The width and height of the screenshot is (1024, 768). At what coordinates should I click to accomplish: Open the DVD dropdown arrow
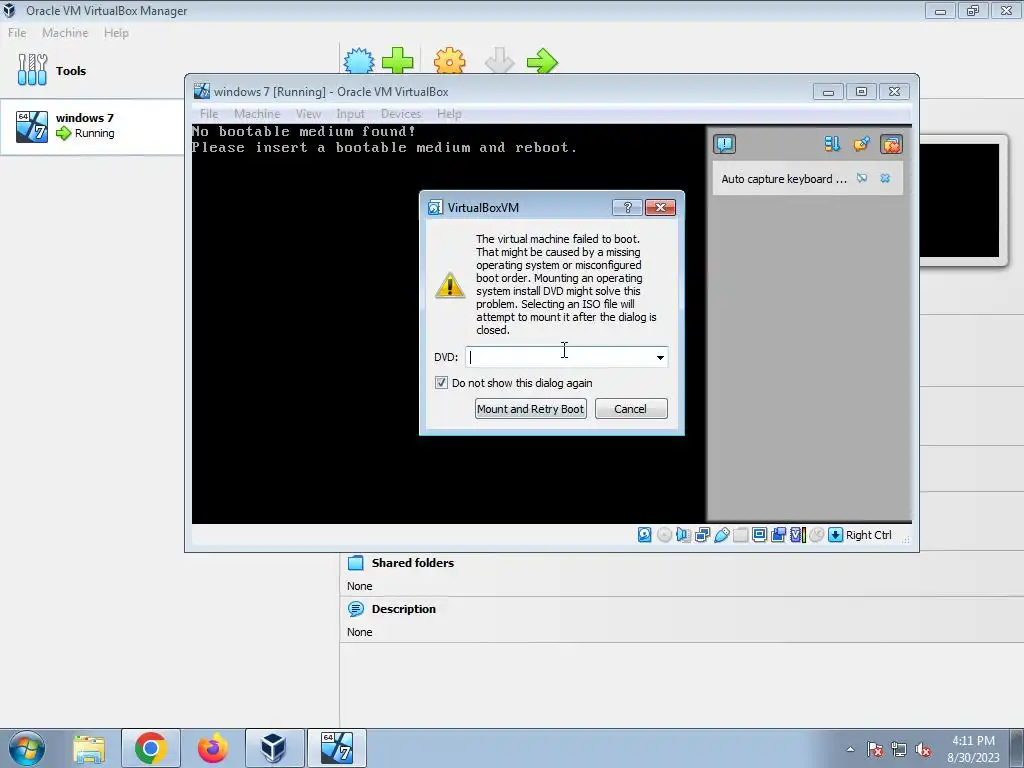[660, 357]
